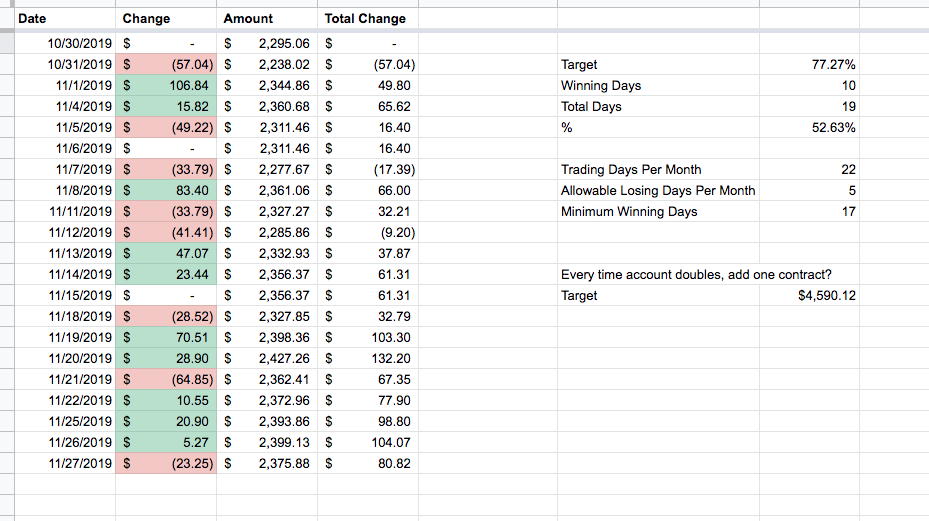The height and width of the screenshot is (521, 929).
Task: Click the 65.62 total change cell
Action: [368, 107]
